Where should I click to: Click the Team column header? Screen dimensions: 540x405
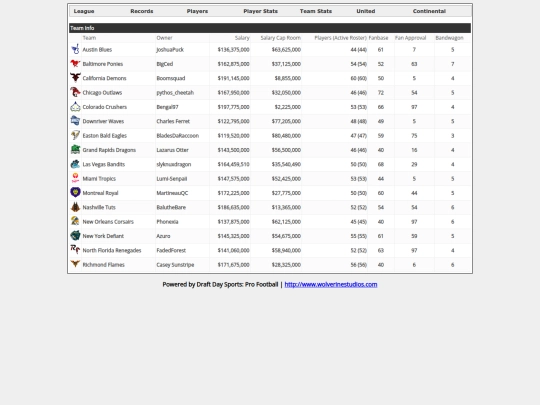(x=89, y=38)
